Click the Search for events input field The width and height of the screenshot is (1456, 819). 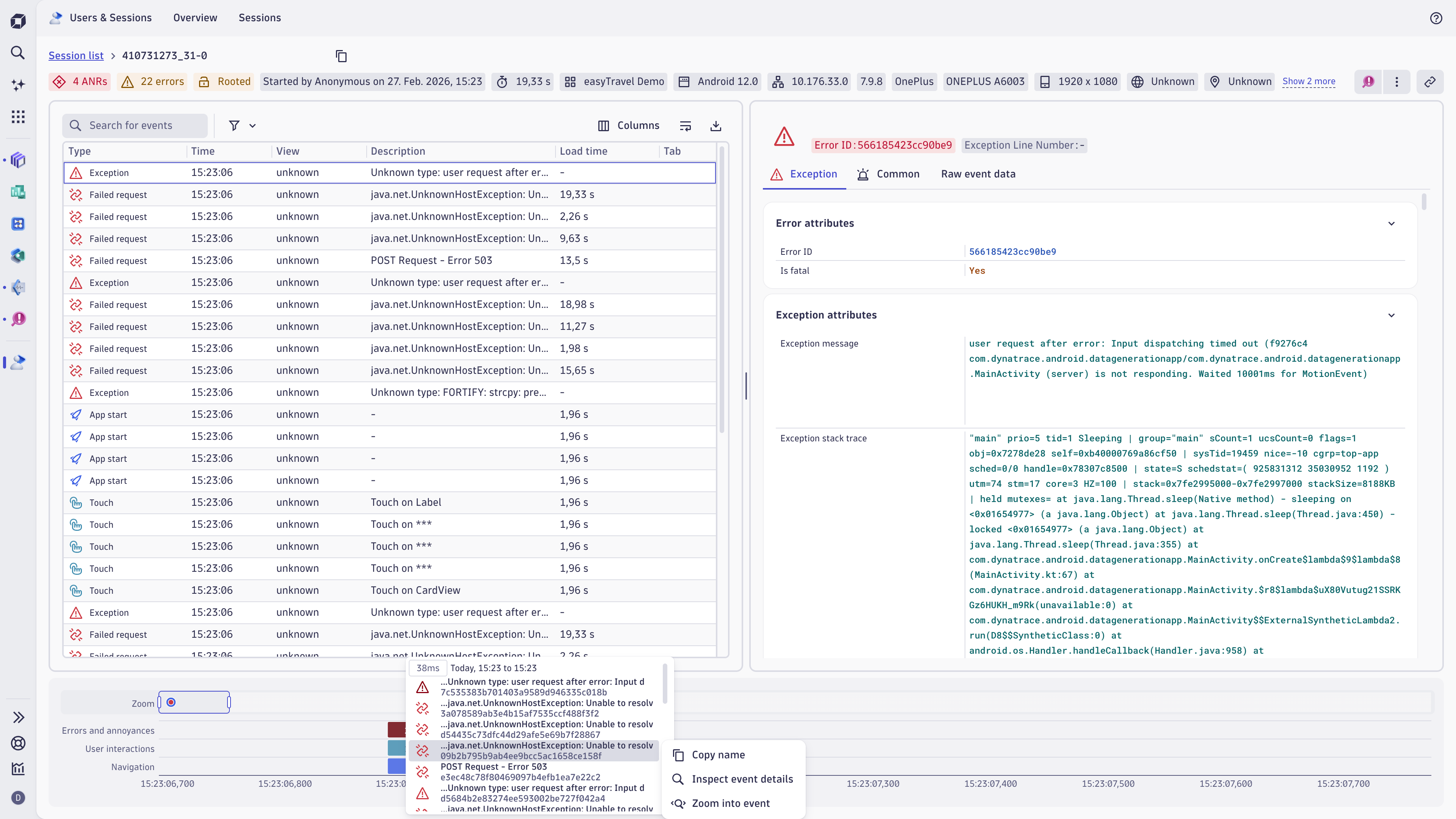[x=136, y=125]
